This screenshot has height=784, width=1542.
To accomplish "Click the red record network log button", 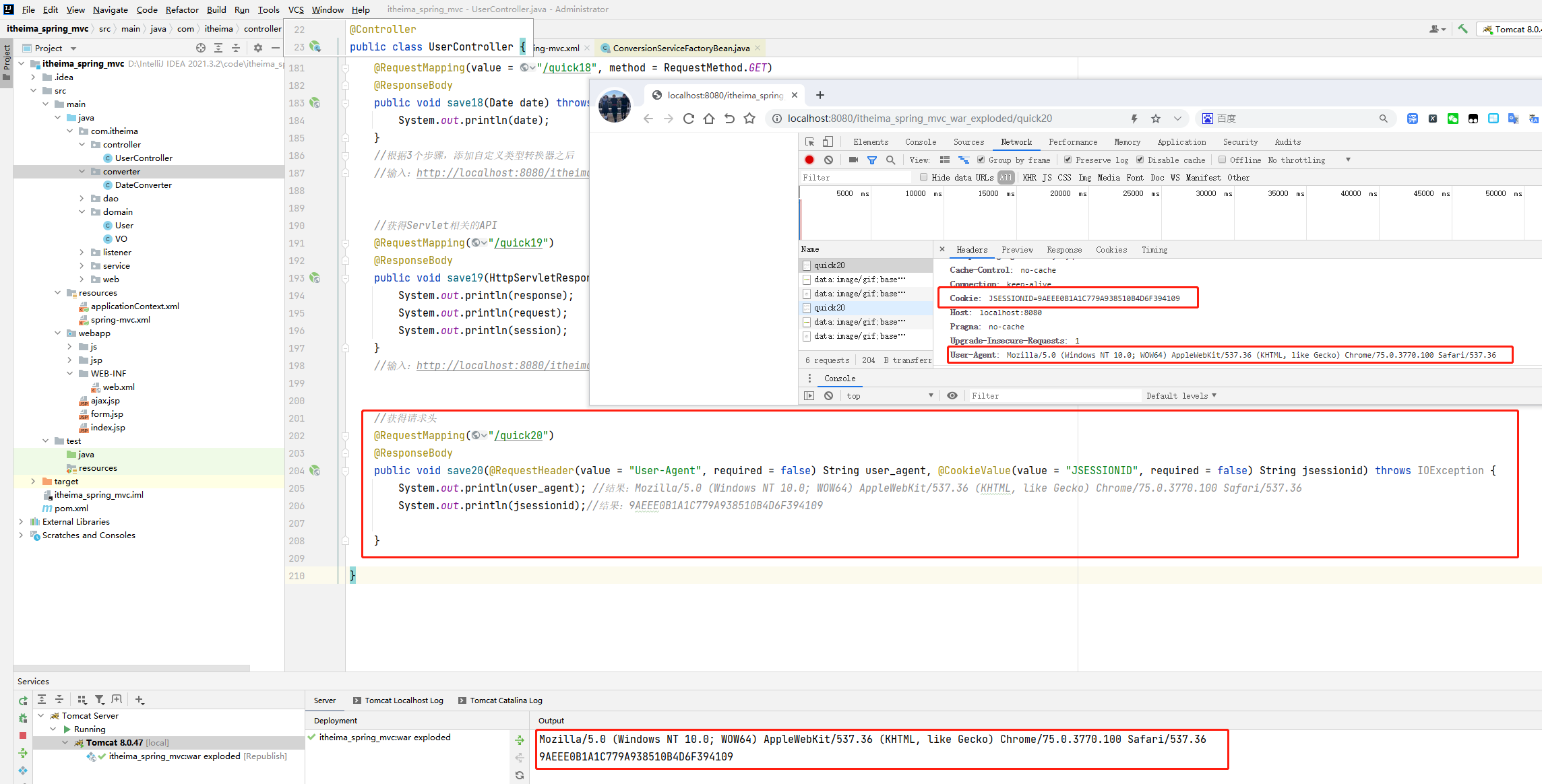I will [x=809, y=160].
